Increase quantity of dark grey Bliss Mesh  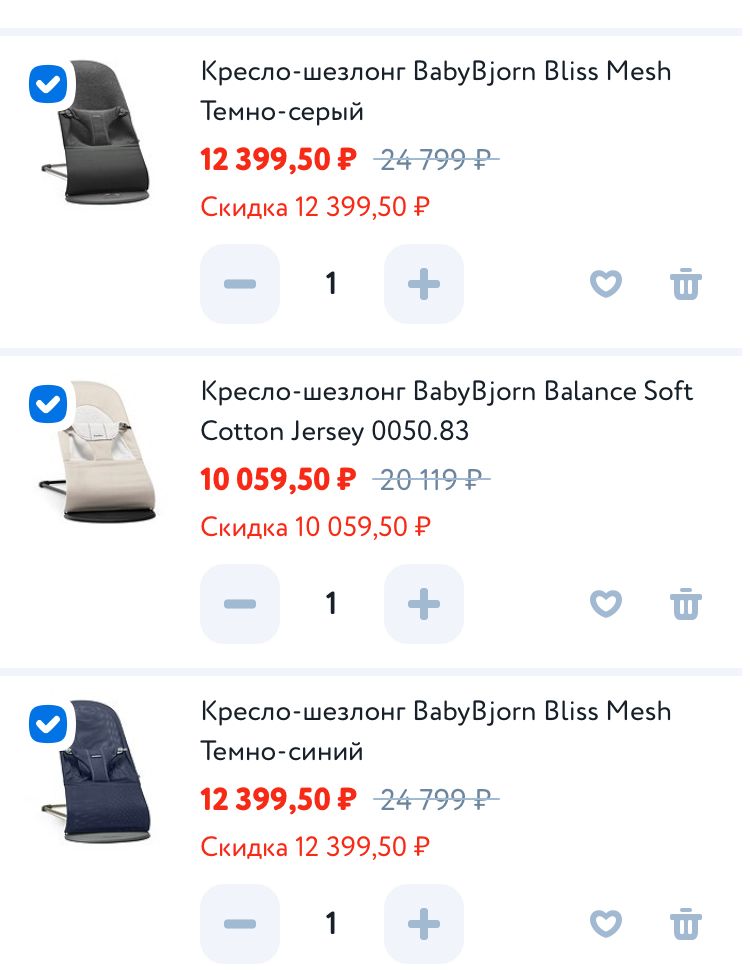424,284
